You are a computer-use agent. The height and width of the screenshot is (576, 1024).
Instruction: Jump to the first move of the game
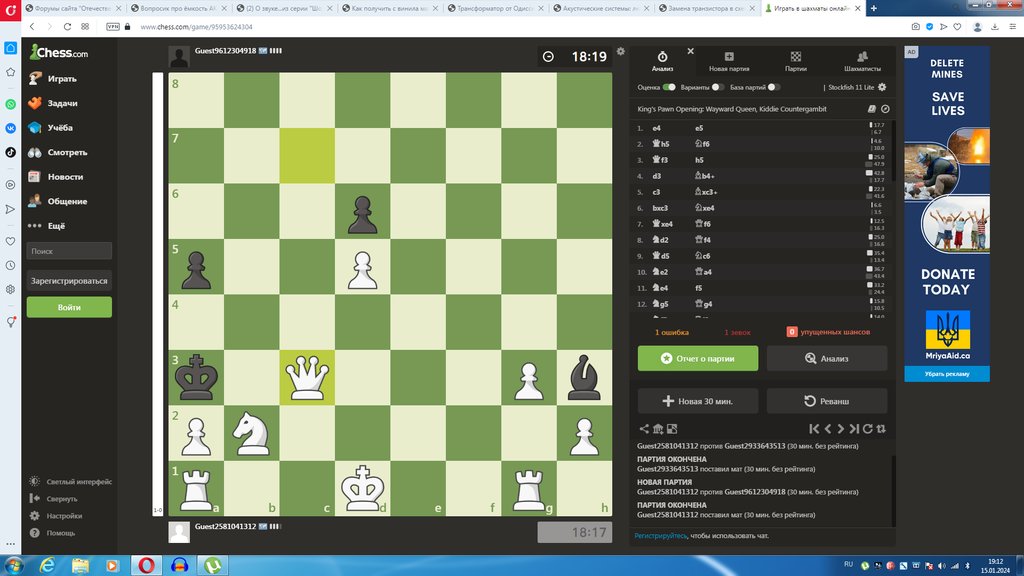pyautogui.click(x=814, y=429)
